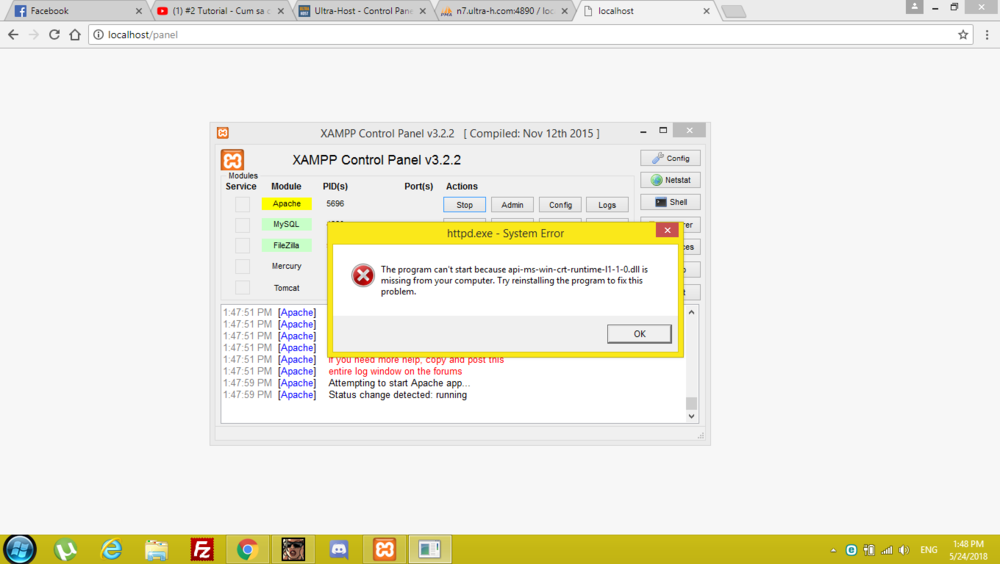Switch to n7.ultra-h.com phpMyAdmin tab
The height and width of the screenshot is (564, 1000).
point(503,11)
